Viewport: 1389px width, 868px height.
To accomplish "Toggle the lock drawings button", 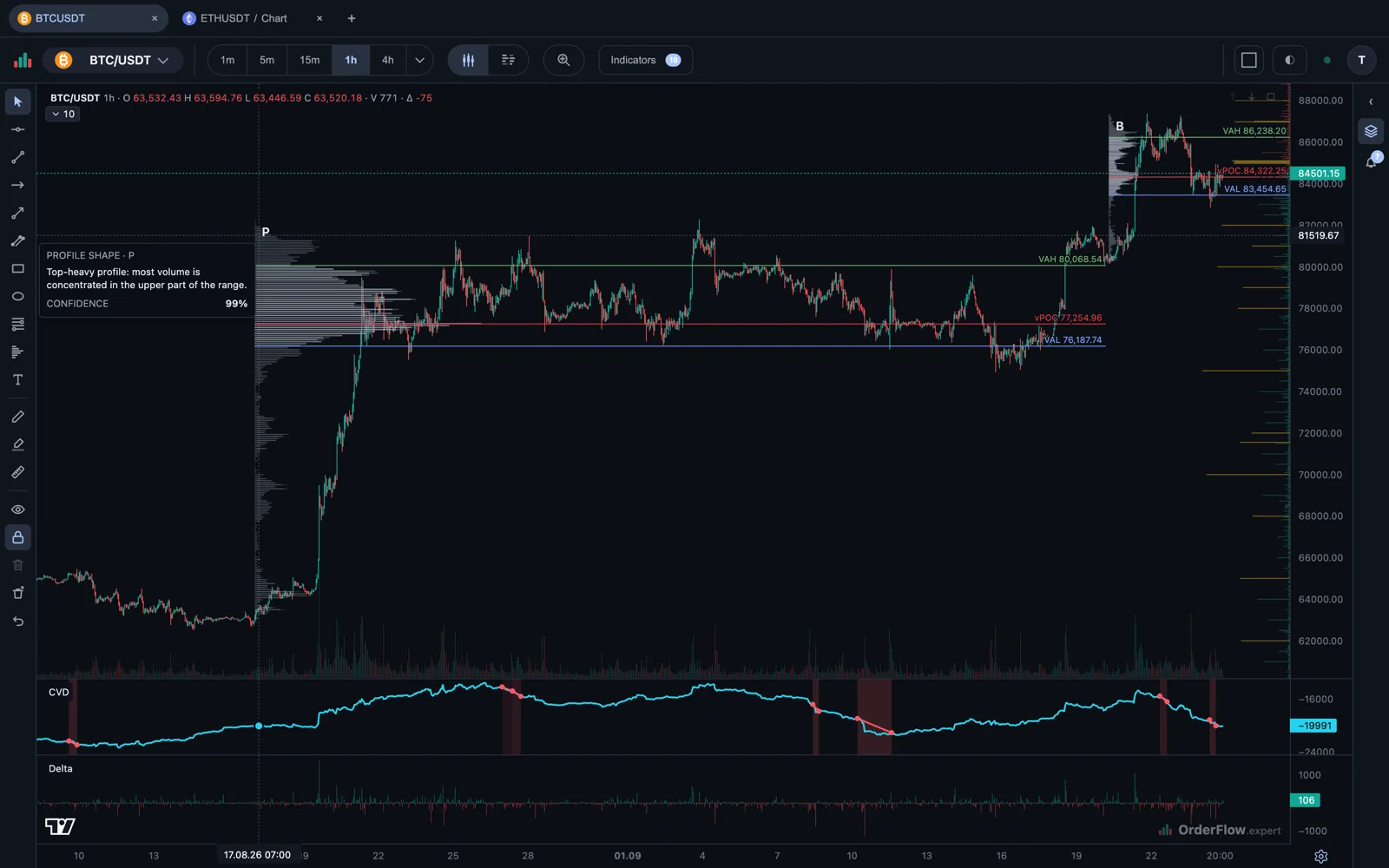I will (17, 537).
